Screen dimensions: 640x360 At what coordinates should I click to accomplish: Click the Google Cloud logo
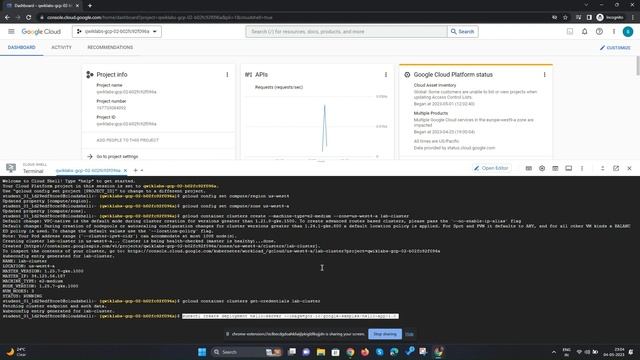pos(41,31)
